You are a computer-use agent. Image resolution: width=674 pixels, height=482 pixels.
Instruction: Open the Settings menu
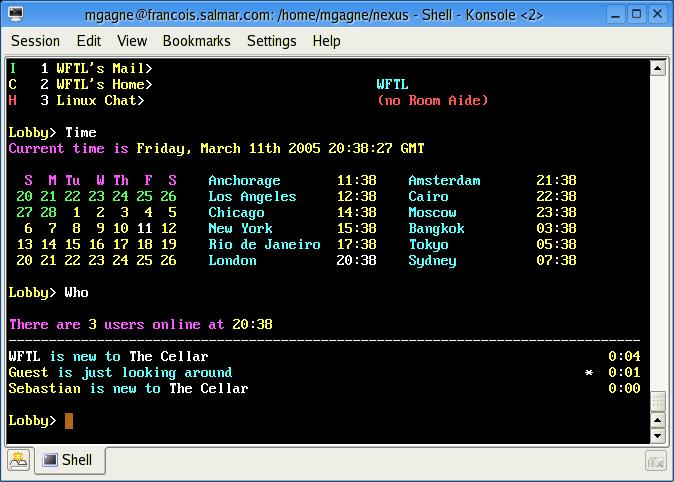coord(272,41)
